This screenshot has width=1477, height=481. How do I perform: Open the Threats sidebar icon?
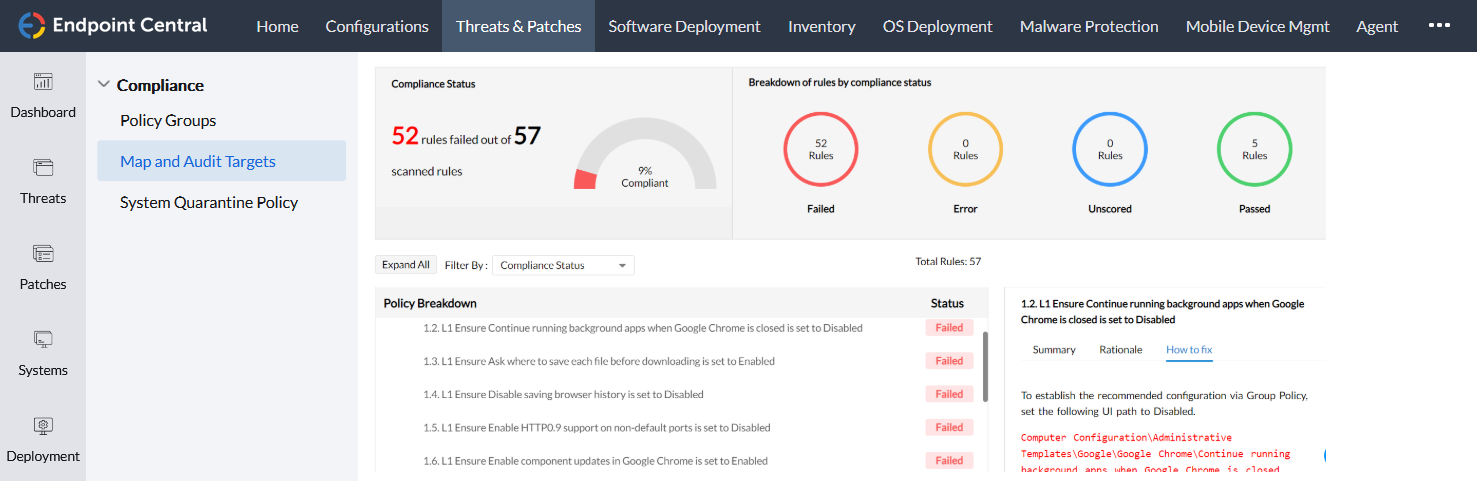click(x=43, y=168)
